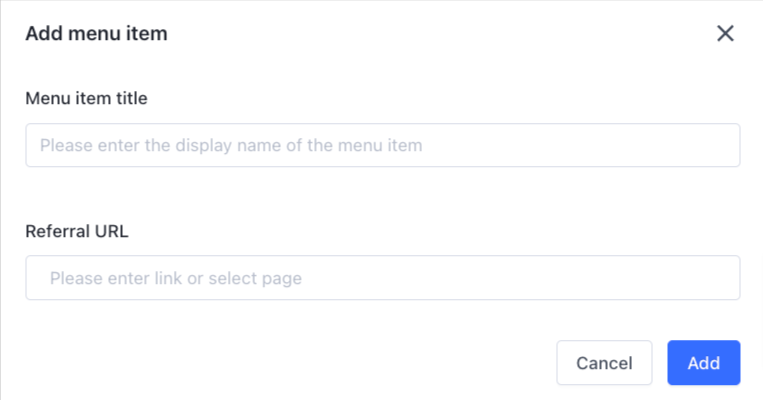Place cursor in the display name box
The height and width of the screenshot is (400, 763).
[x=382, y=145]
